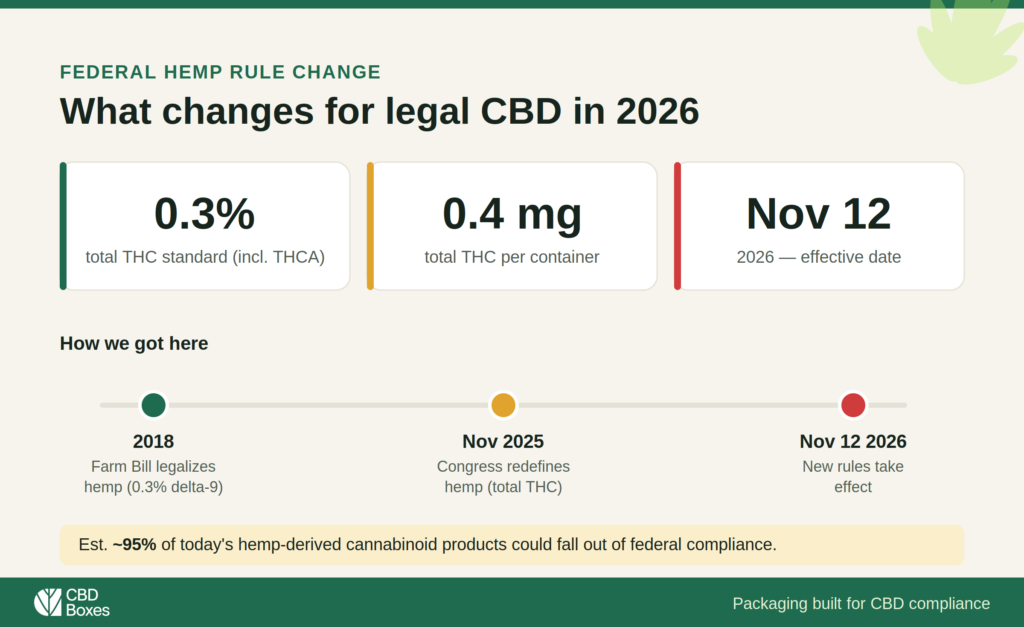Screen dimensions: 1024x627
Task: Click the Packaging built for CBD compliance text
Action: pos(861,603)
